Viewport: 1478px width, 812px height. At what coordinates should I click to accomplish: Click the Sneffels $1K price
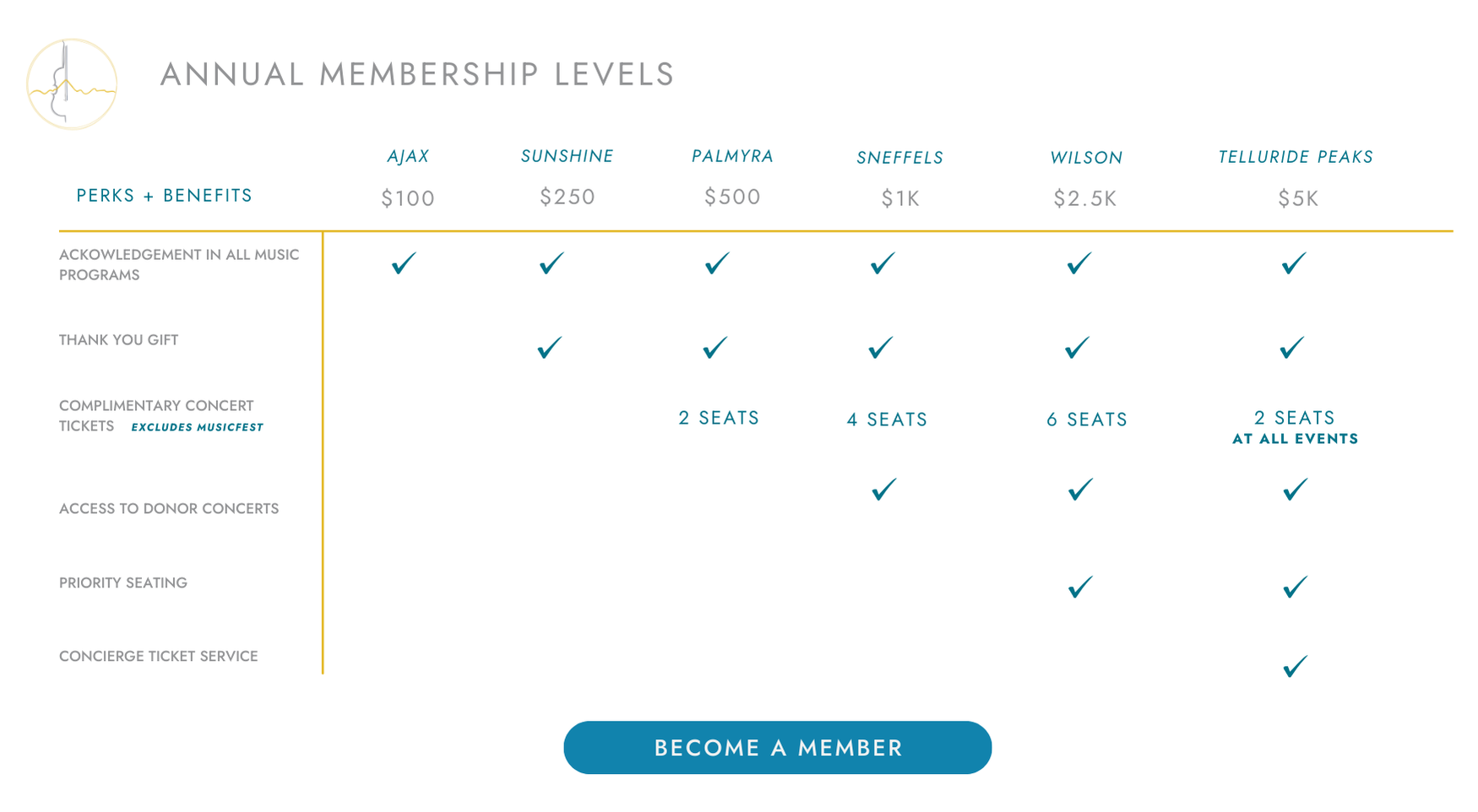click(900, 198)
